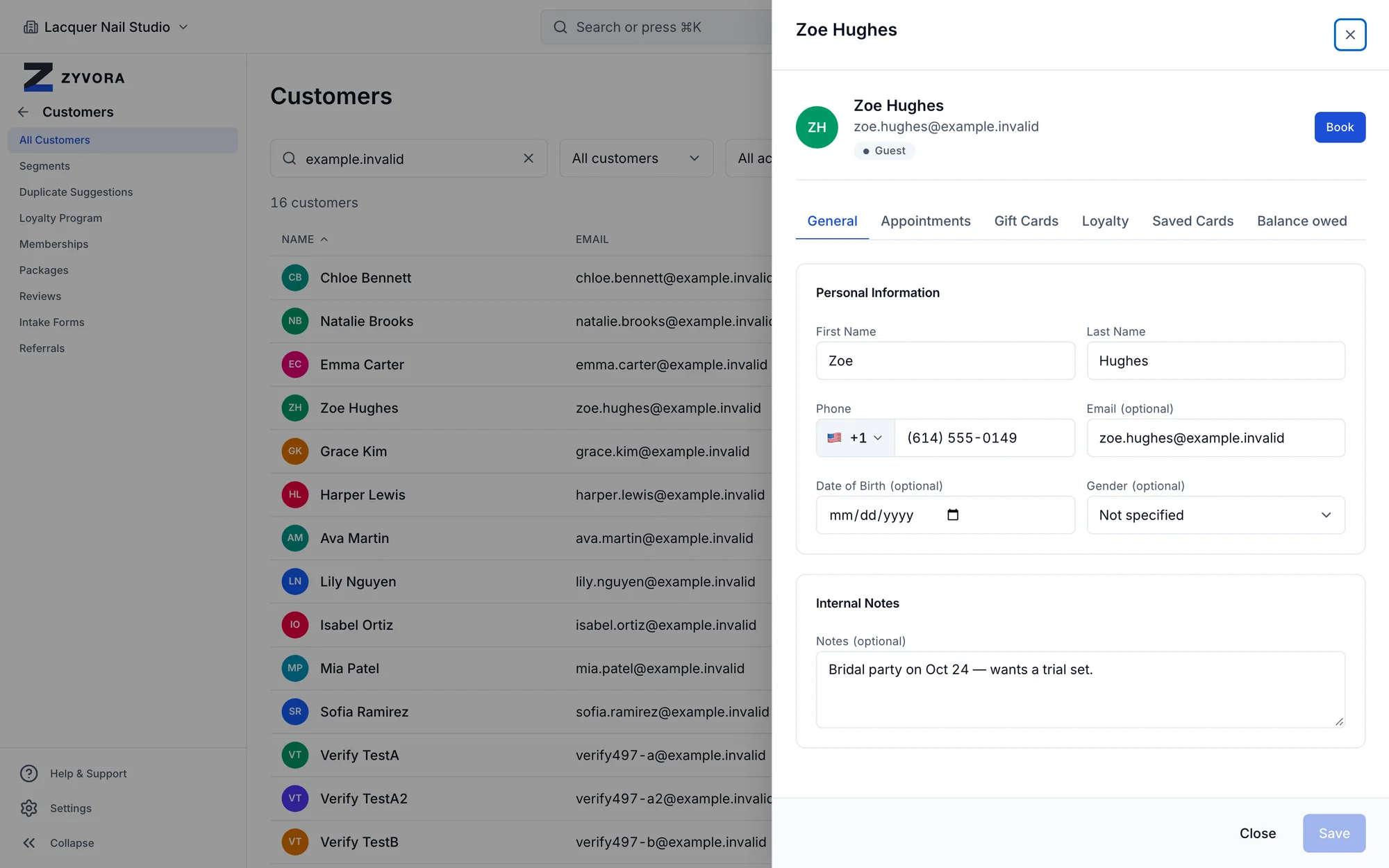Open the Saved Cards tab
1389x868 pixels.
pos(1192,221)
